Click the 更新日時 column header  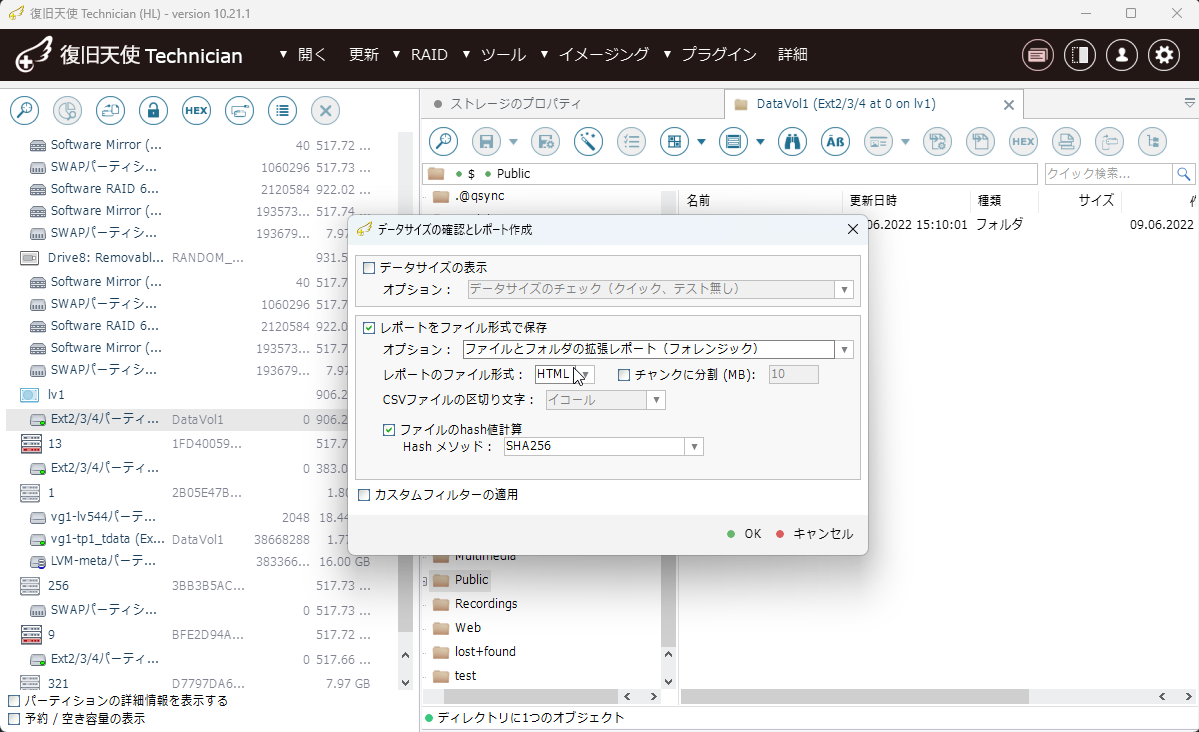pyautogui.click(x=873, y=200)
